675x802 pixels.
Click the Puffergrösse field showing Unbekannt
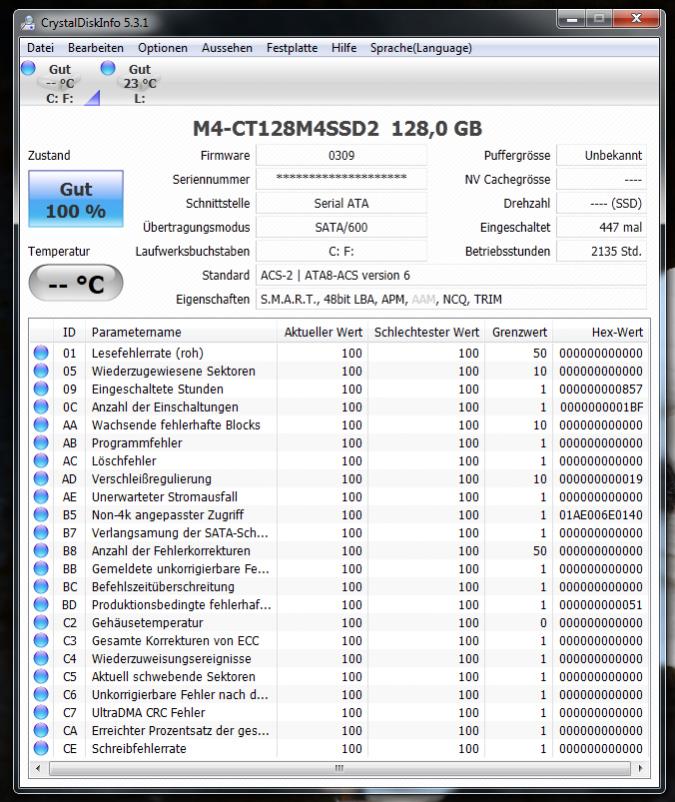click(x=601, y=155)
